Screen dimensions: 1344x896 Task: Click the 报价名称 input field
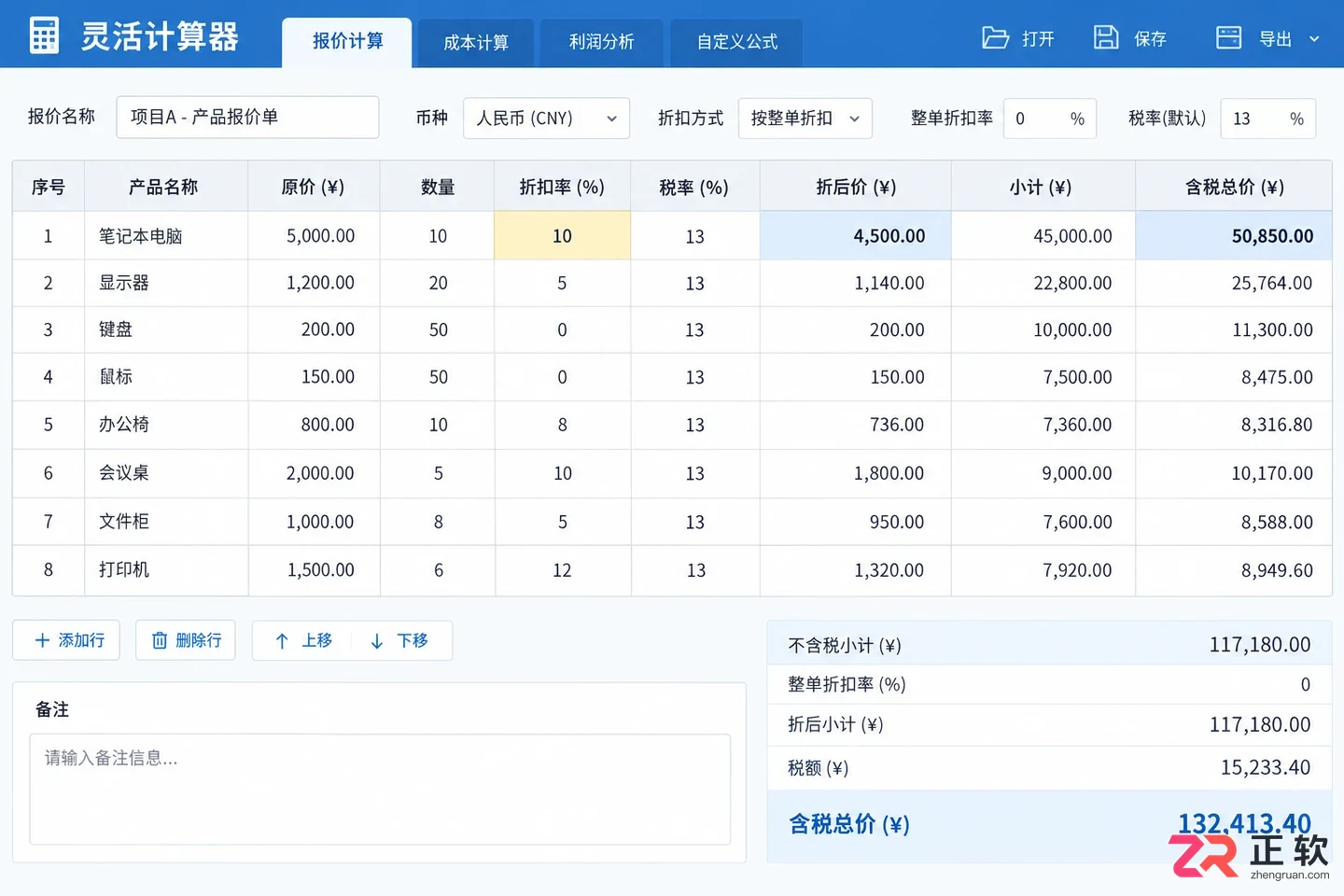tap(247, 118)
